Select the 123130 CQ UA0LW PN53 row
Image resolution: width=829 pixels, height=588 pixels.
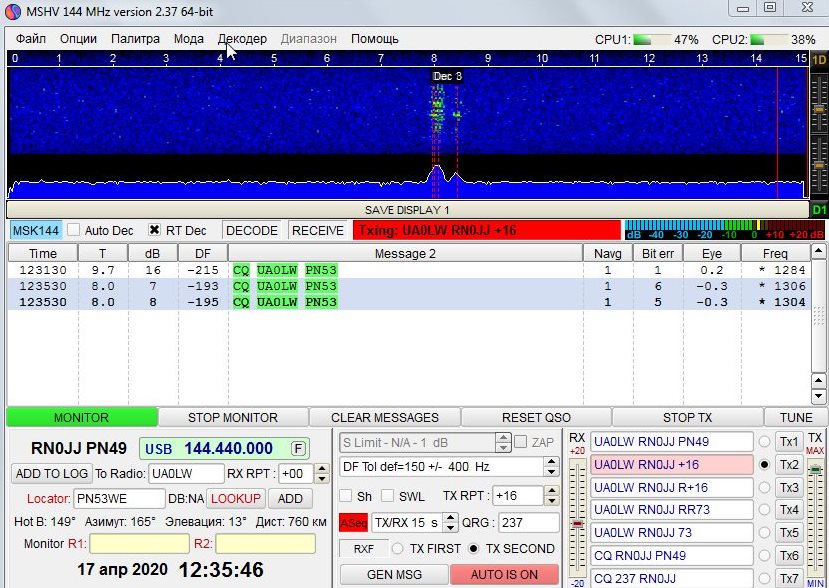[x=409, y=270]
